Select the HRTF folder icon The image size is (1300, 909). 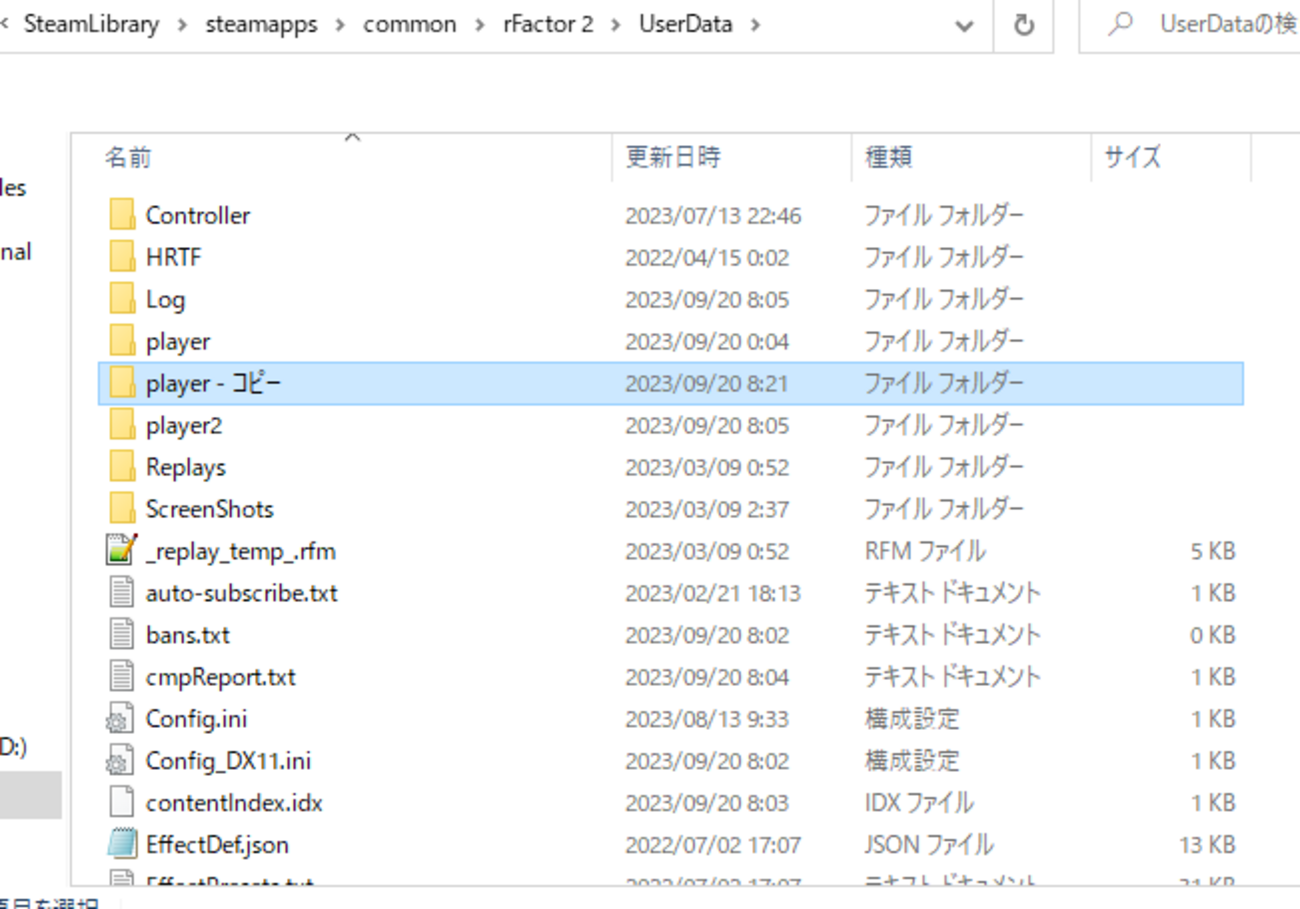[122, 257]
